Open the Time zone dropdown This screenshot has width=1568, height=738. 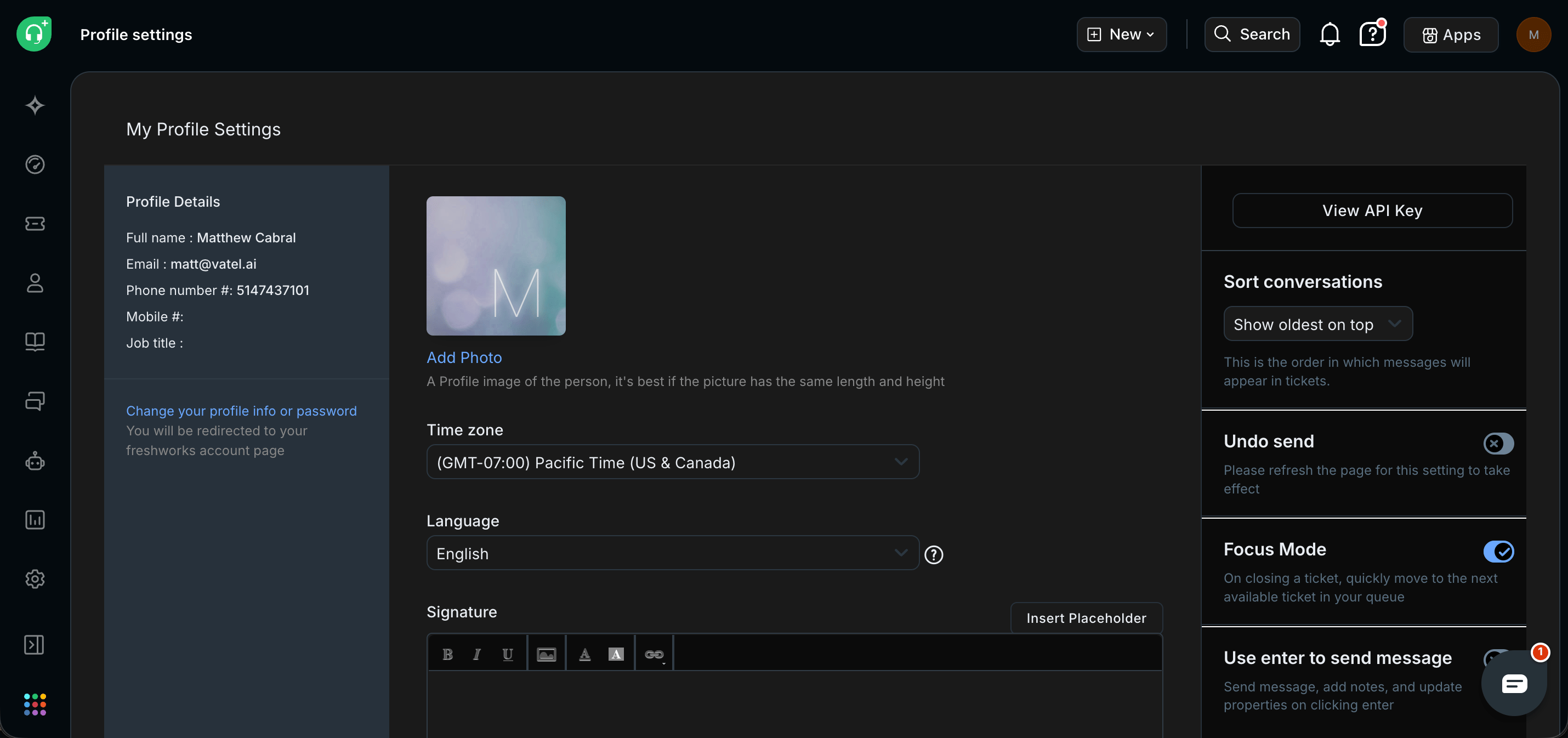click(x=672, y=462)
